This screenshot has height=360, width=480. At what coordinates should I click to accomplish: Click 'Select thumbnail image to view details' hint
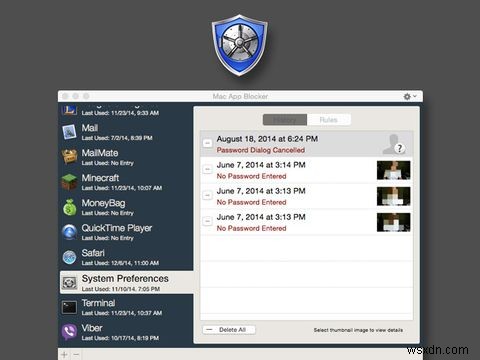(x=358, y=330)
